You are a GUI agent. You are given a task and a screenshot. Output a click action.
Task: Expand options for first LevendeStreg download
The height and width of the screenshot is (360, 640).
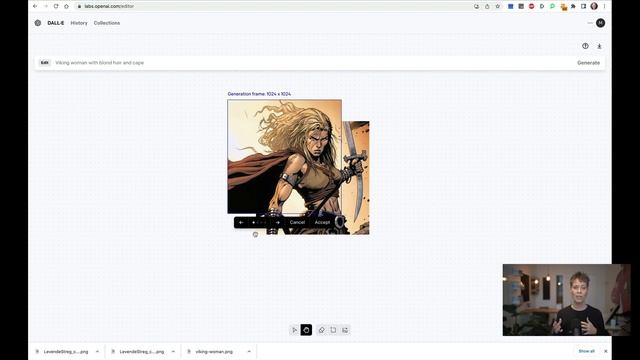pyautogui.click(x=97, y=351)
